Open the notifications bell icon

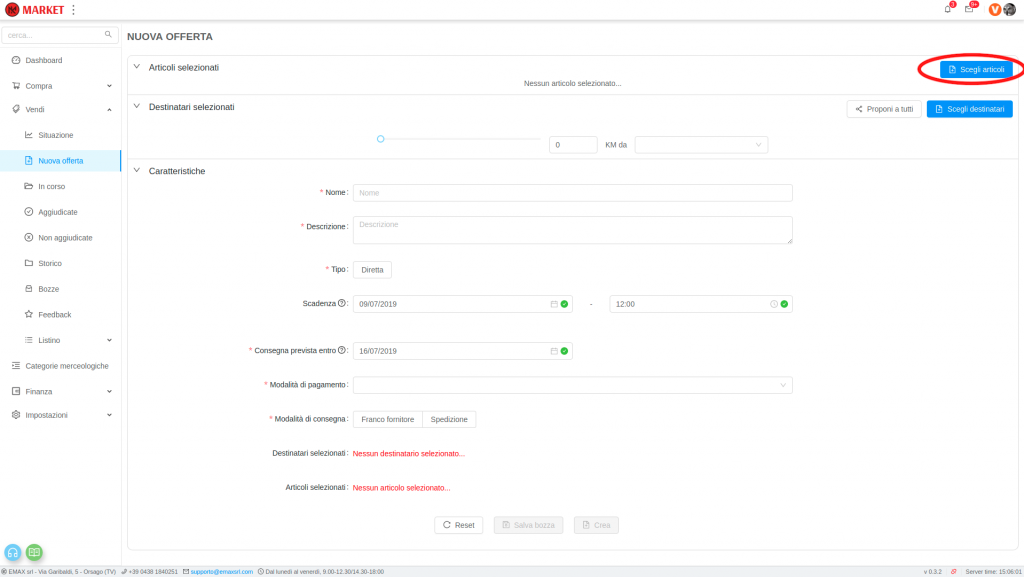click(948, 9)
